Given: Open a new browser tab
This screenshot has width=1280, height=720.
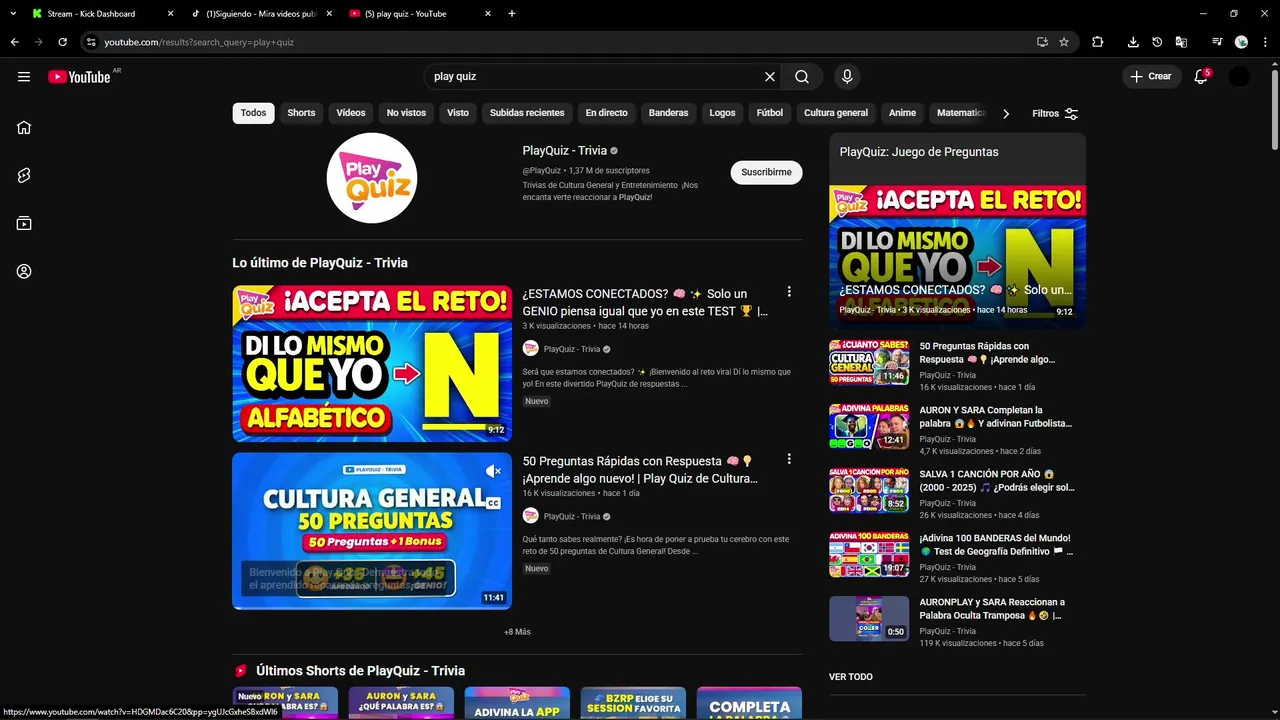Looking at the screenshot, I should coord(512,13).
